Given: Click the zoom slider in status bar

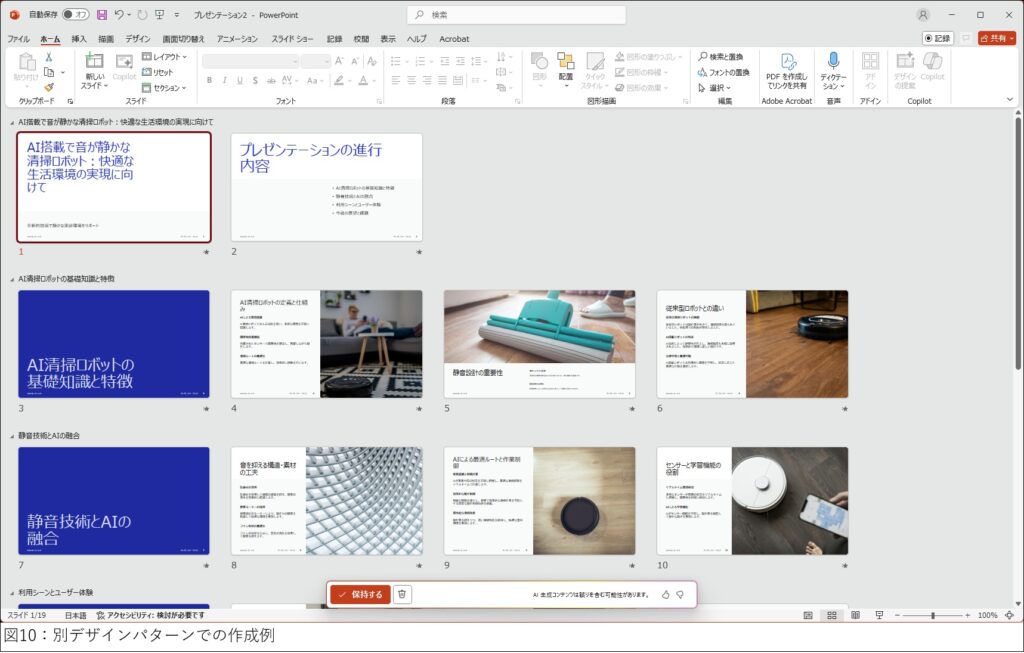Looking at the screenshot, I should (932, 615).
